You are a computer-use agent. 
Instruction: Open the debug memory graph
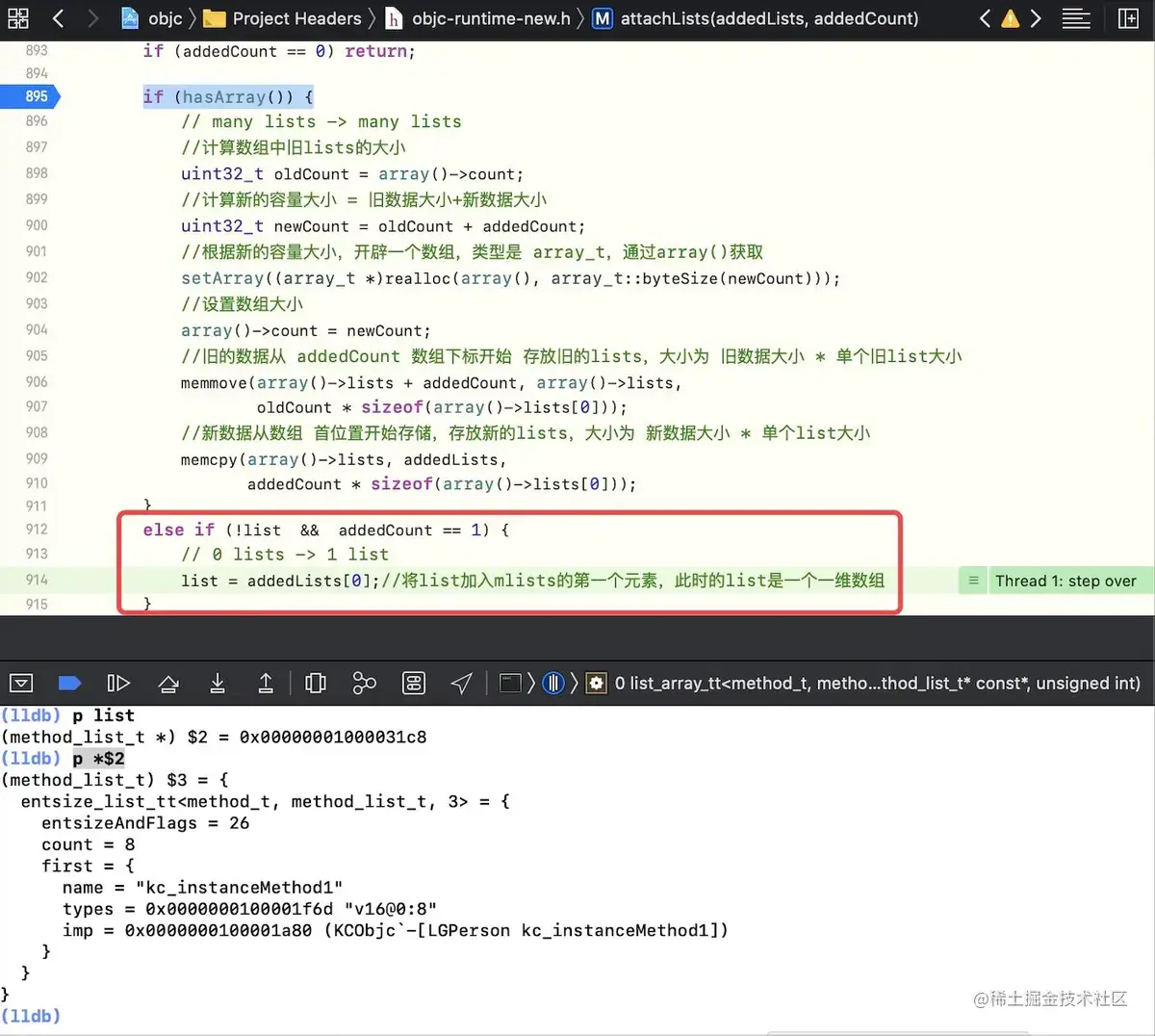point(364,684)
